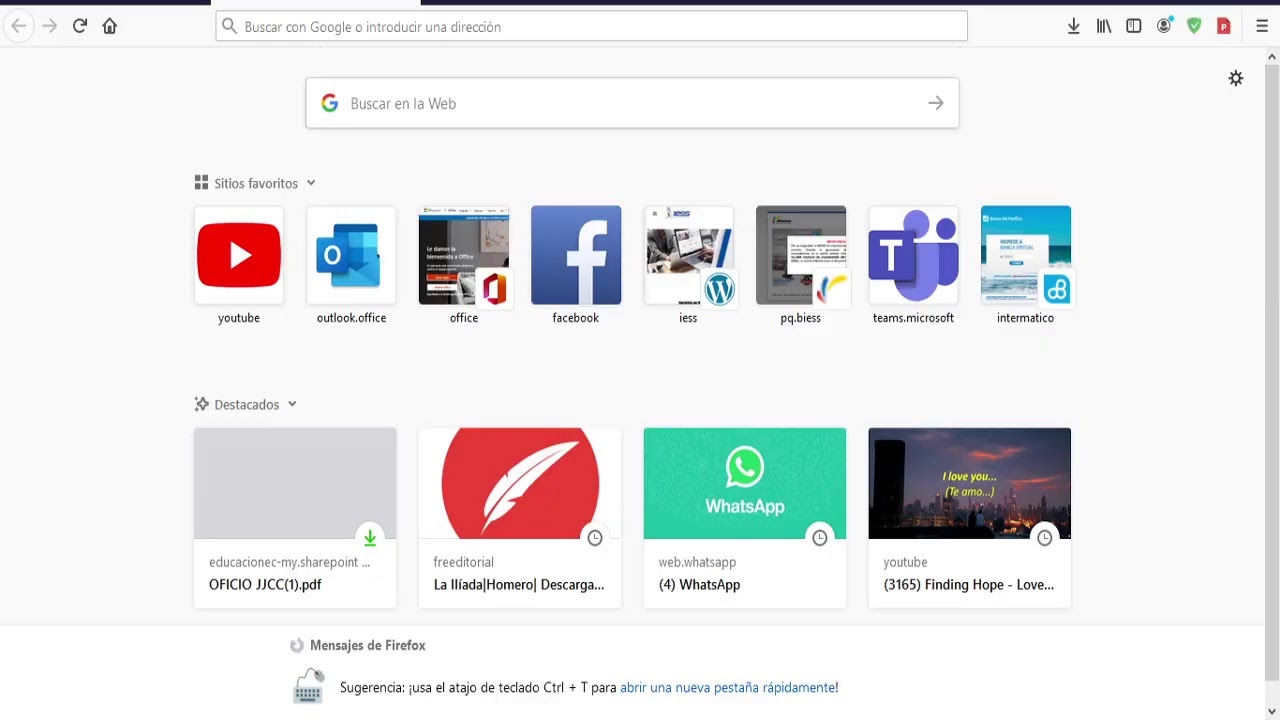Viewport: 1280px width, 720px height.
Task: Click history clock badge on freeditorial card
Action: coord(595,538)
